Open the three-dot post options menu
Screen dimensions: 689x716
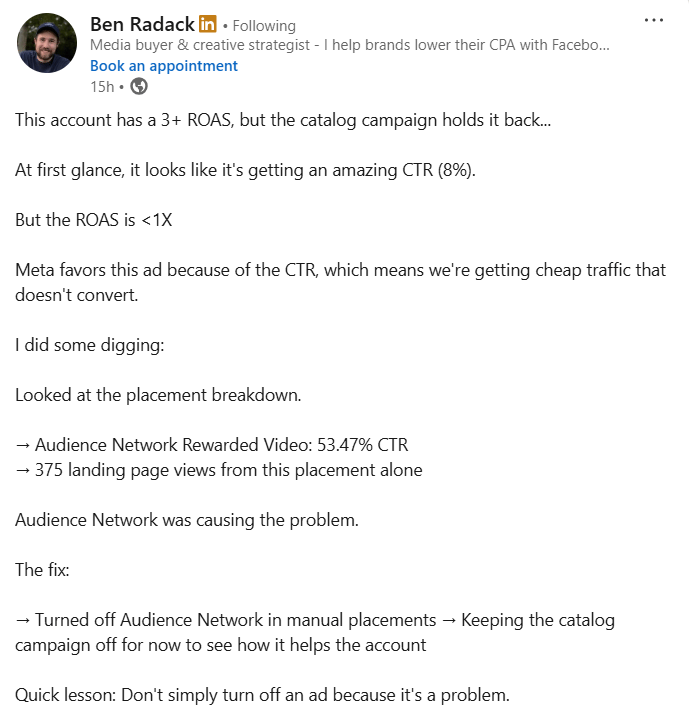click(653, 20)
